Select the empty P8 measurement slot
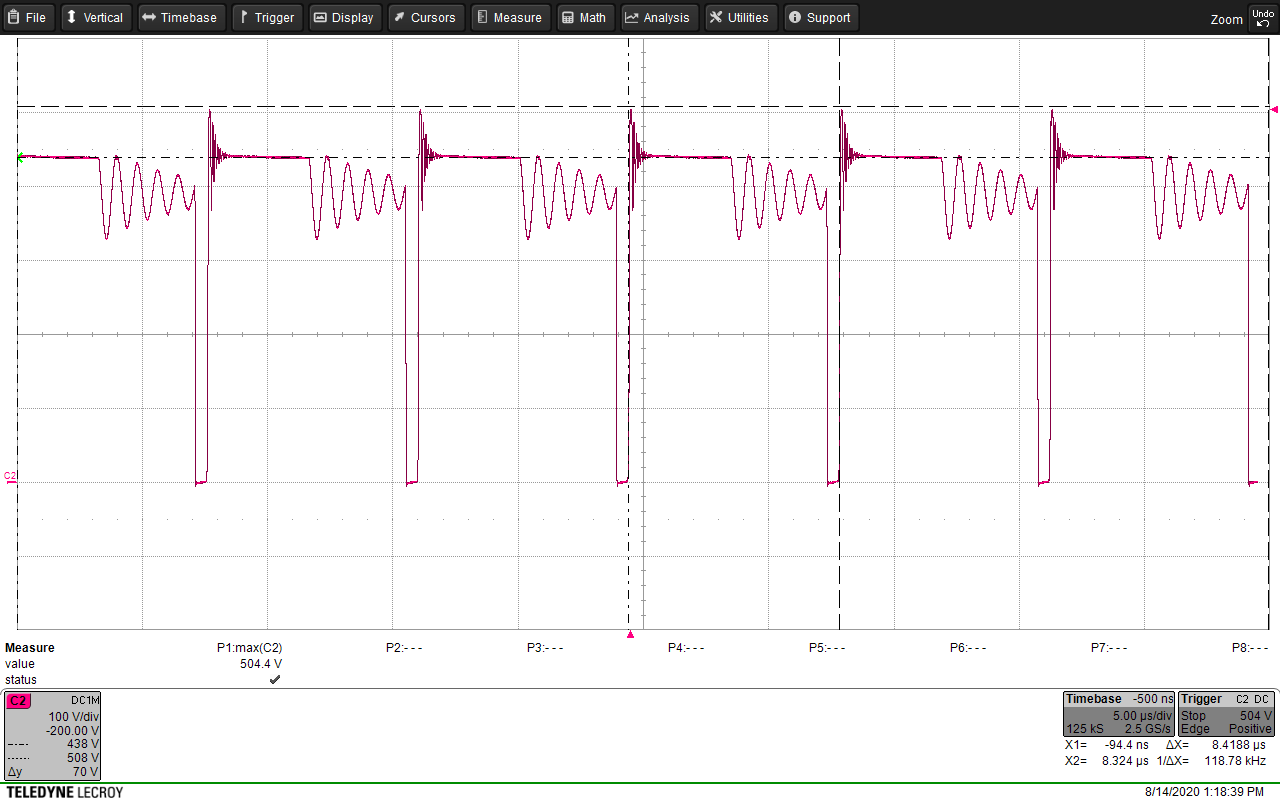The width and height of the screenshot is (1280, 800). click(x=1250, y=648)
